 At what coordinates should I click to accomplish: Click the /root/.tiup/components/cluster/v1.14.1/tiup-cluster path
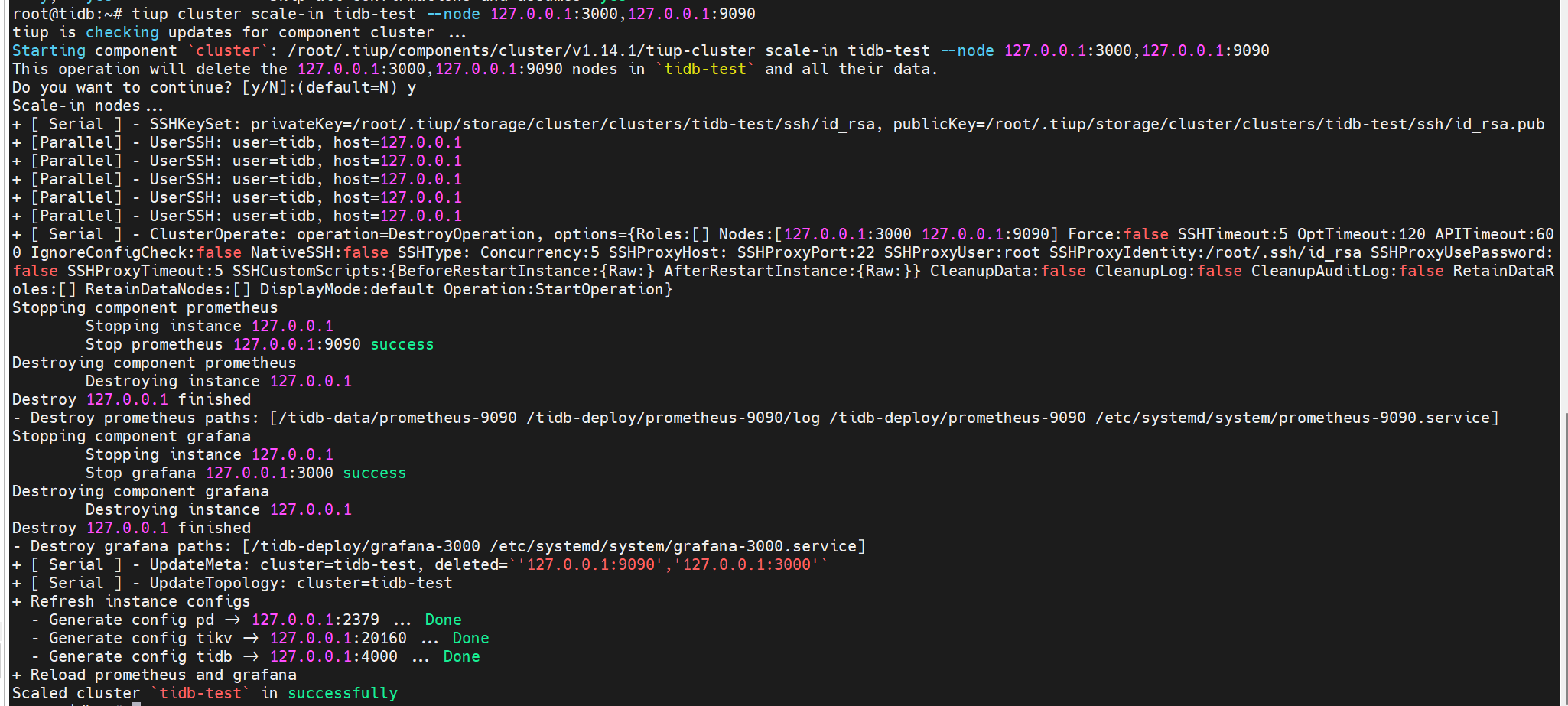click(x=522, y=50)
